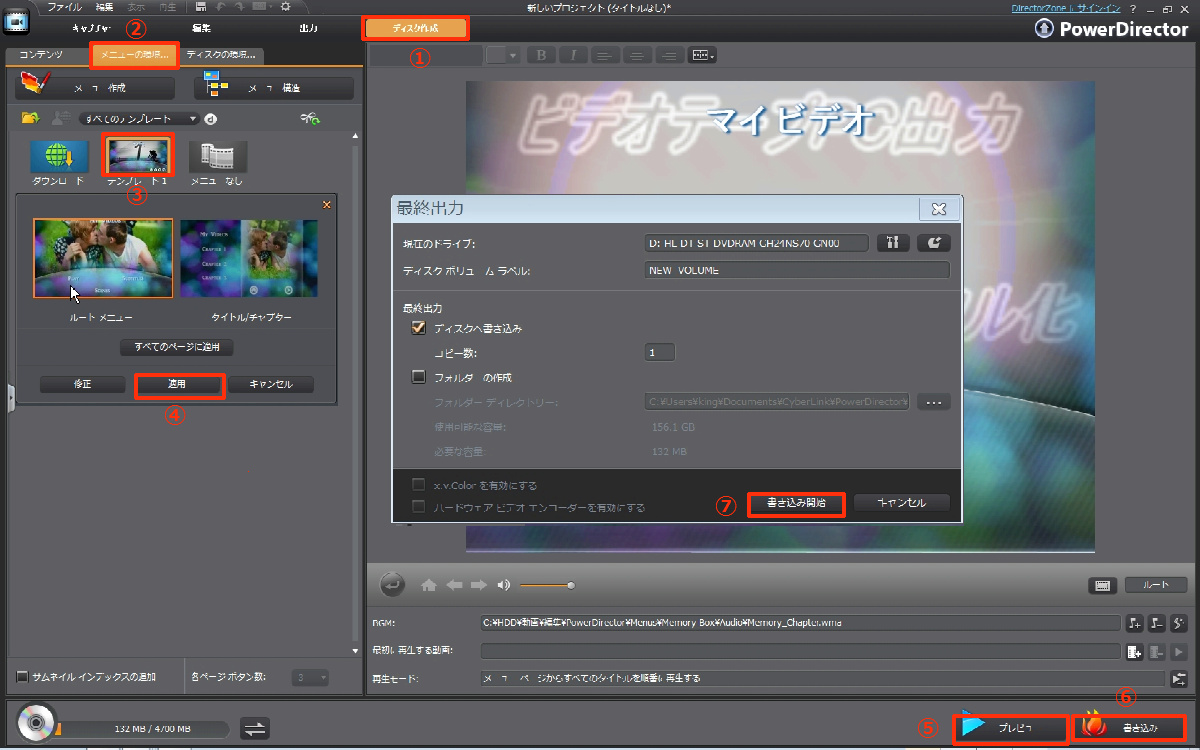The height and width of the screenshot is (750, 1200).
Task: Open ファイル menu
Action: (65, 7)
